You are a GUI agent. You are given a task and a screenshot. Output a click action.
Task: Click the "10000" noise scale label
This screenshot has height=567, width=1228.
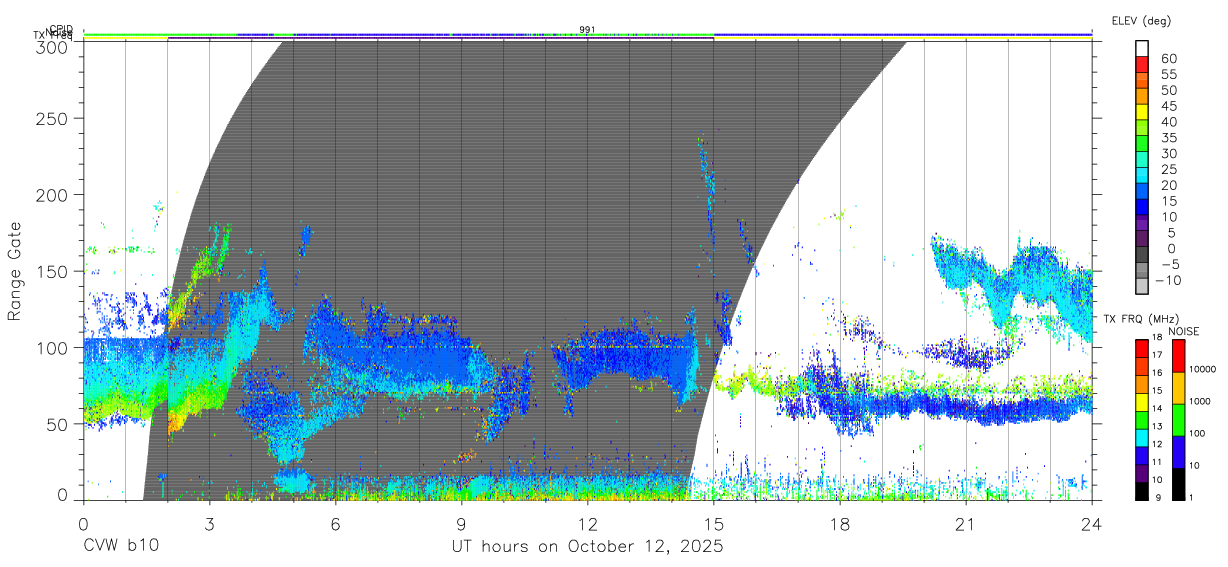coord(1203,370)
